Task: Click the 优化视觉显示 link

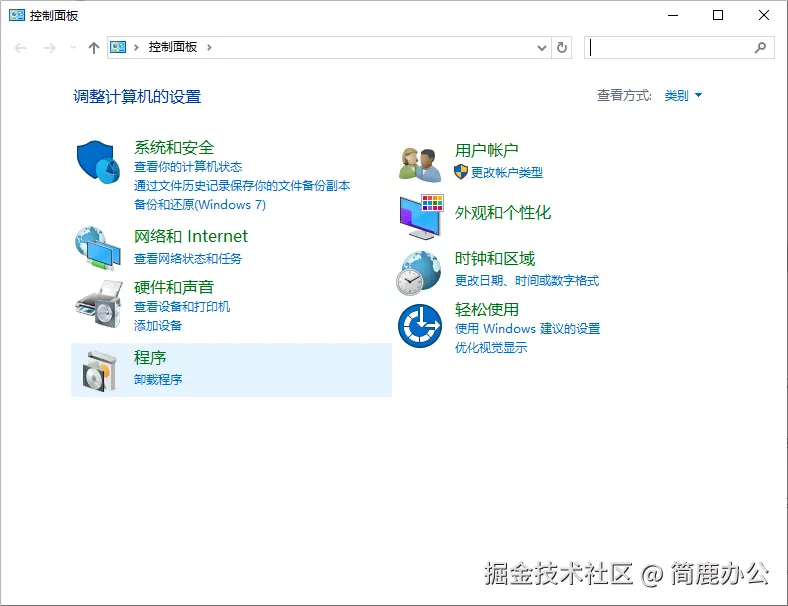Action: coord(491,347)
